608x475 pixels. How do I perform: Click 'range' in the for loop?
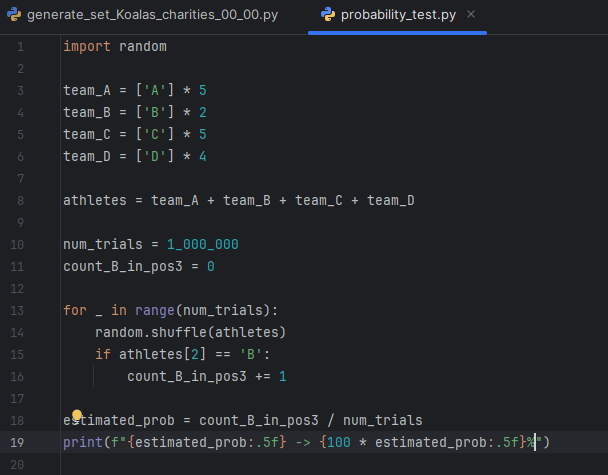pos(155,310)
